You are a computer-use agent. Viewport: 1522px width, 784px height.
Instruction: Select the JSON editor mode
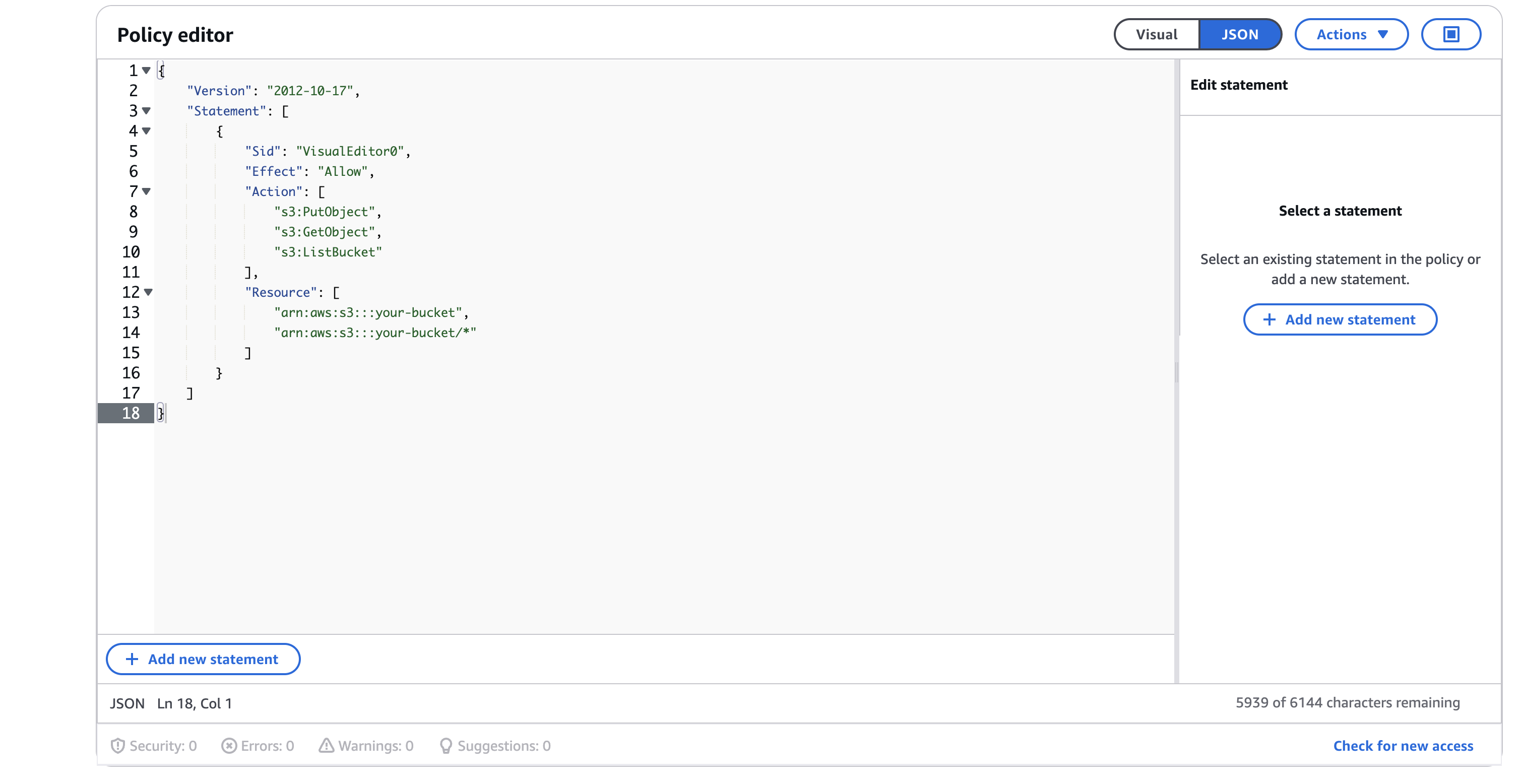(1240, 34)
